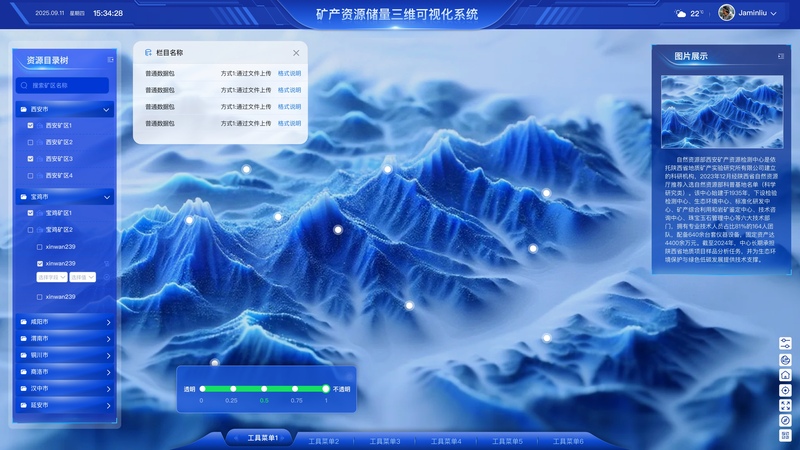Expand the 商洛市 node arrow
800x450 pixels.
pyautogui.click(x=108, y=372)
